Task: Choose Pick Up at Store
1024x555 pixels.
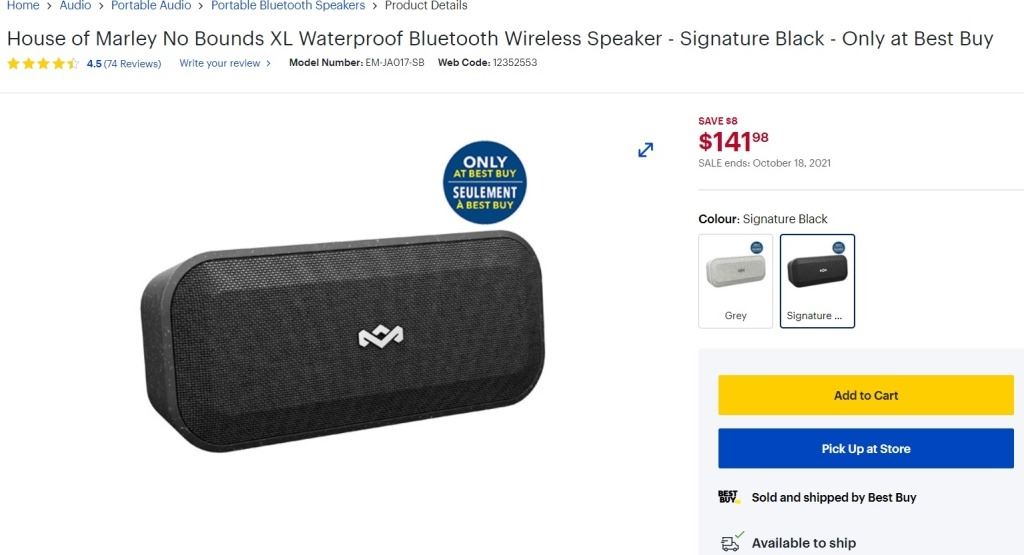Action: coord(866,449)
